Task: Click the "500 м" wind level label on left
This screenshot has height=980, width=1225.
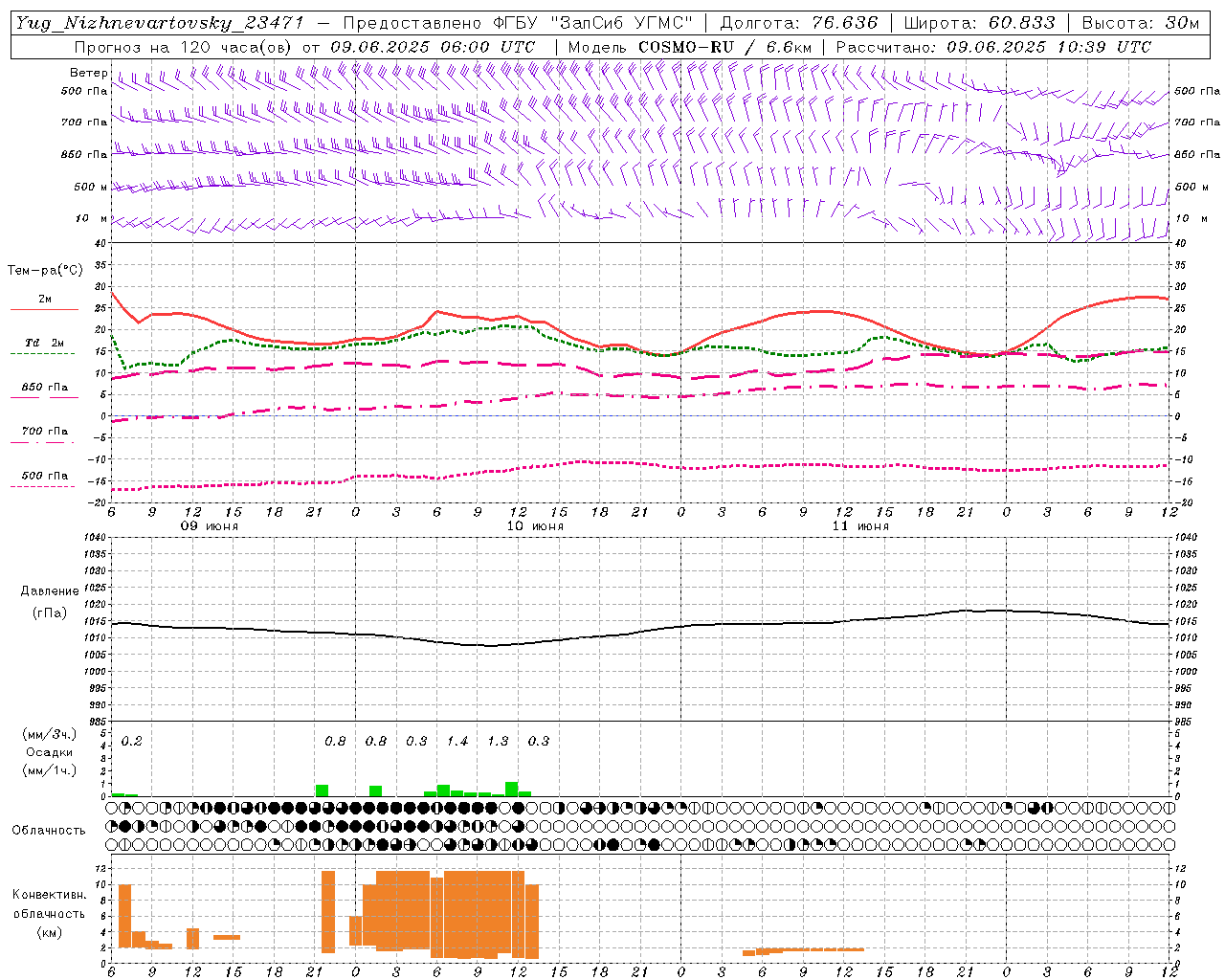Action: coord(91,187)
